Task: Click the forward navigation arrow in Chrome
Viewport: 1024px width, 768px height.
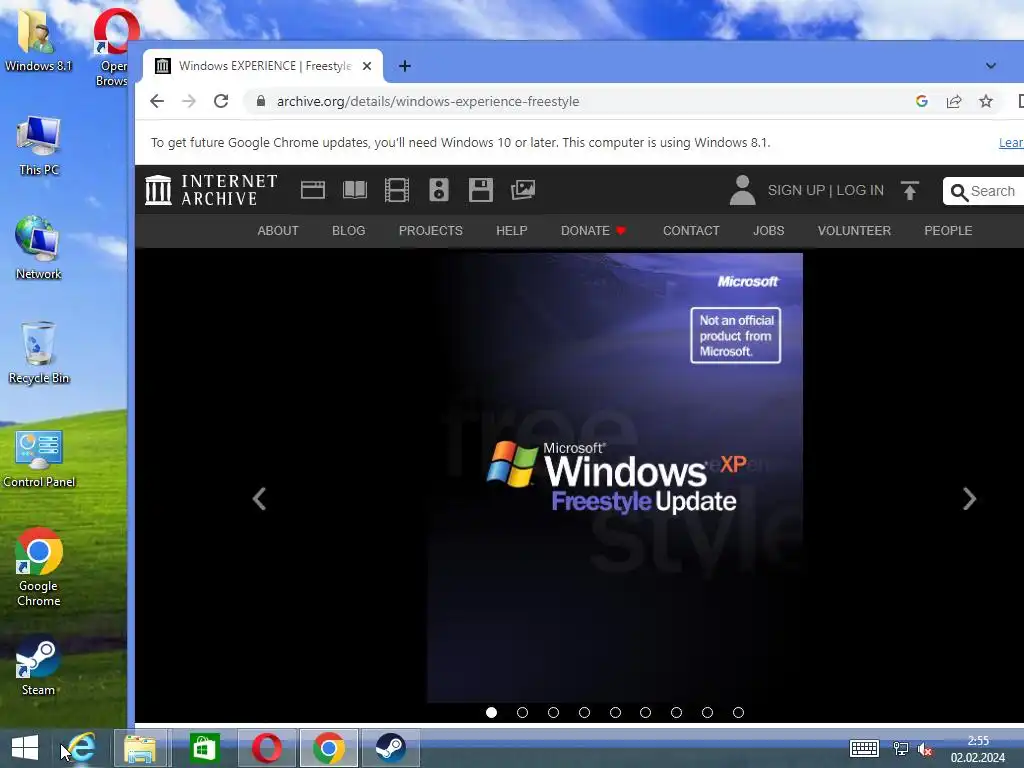Action: coord(189,101)
